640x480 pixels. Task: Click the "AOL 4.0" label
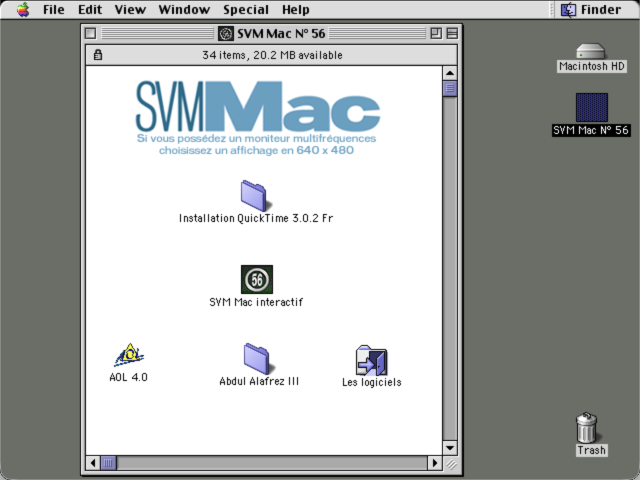tap(129, 377)
